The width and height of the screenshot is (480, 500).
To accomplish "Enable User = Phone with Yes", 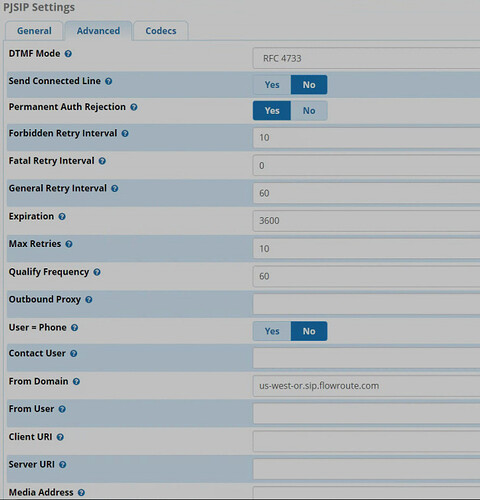I will coord(272,331).
